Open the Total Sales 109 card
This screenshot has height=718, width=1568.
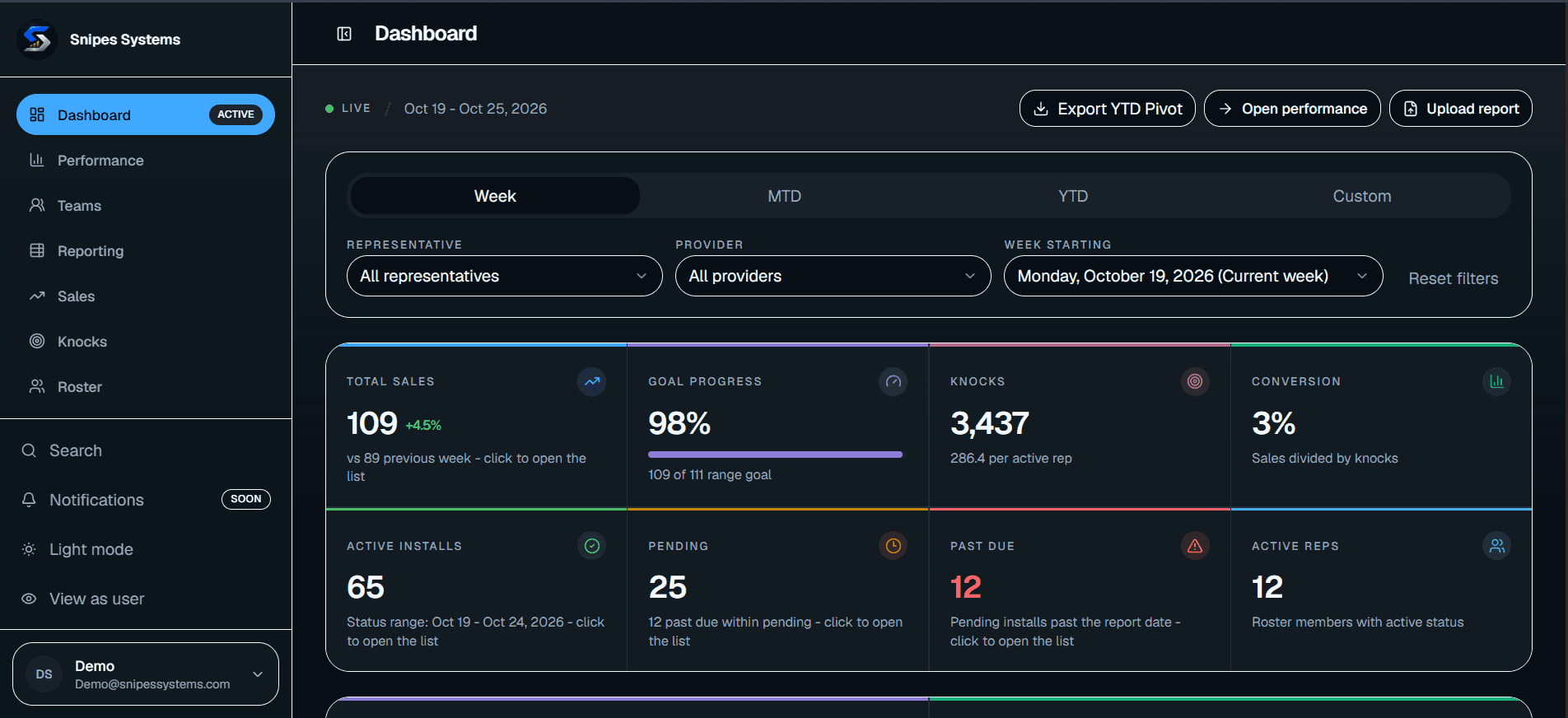pyautogui.click(x=477, y=426)
